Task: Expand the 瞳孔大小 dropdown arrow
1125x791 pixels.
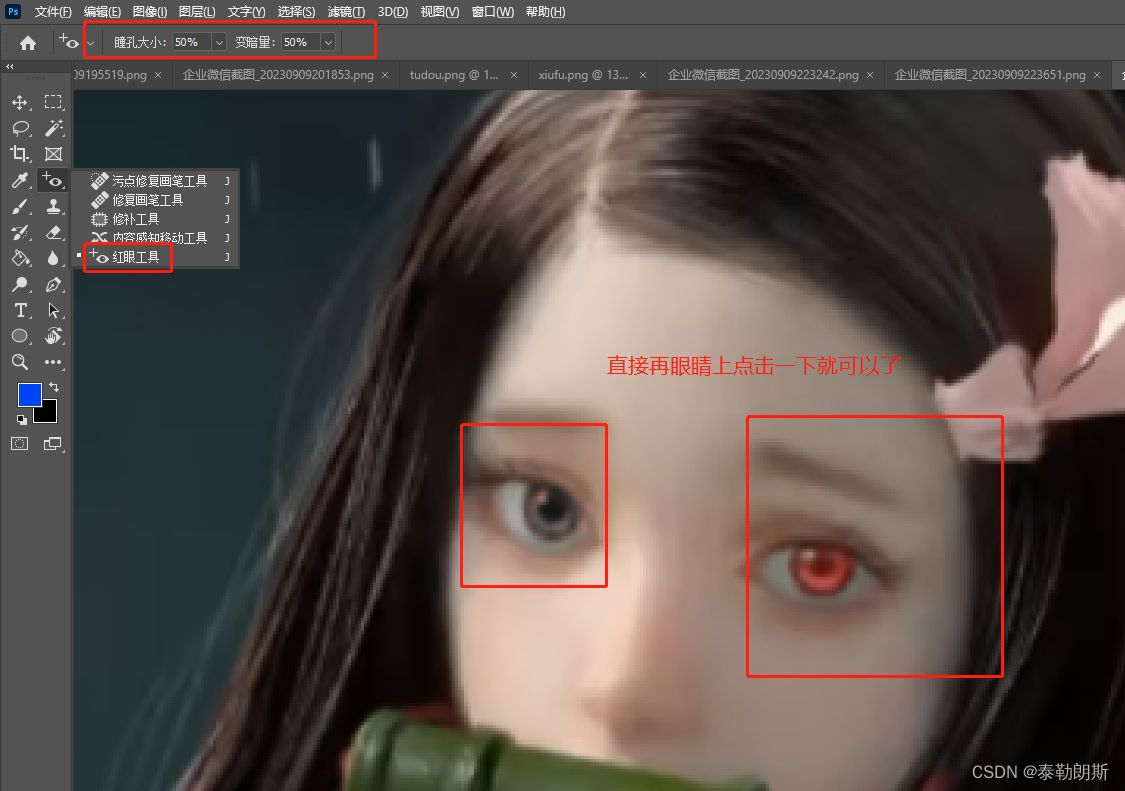Action: coord(220,42)
